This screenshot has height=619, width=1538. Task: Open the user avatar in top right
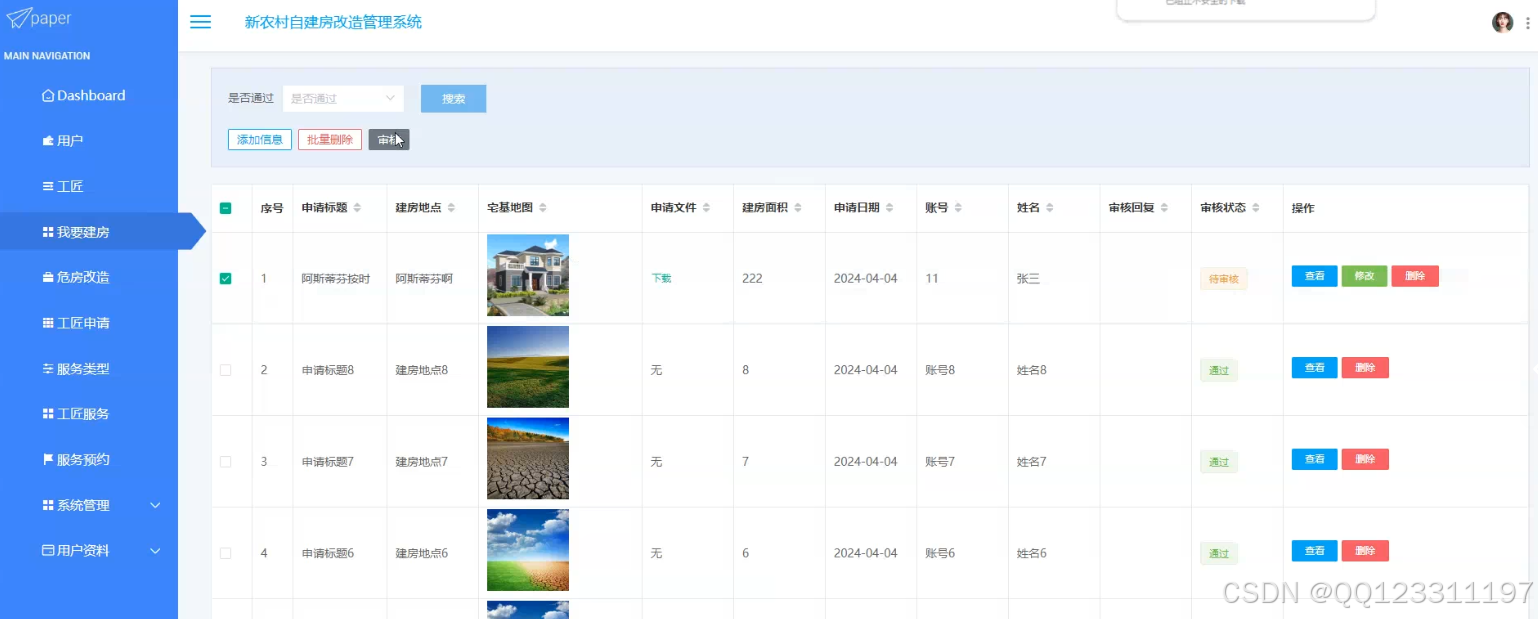pyautogui.click(x=1502, y=22)
